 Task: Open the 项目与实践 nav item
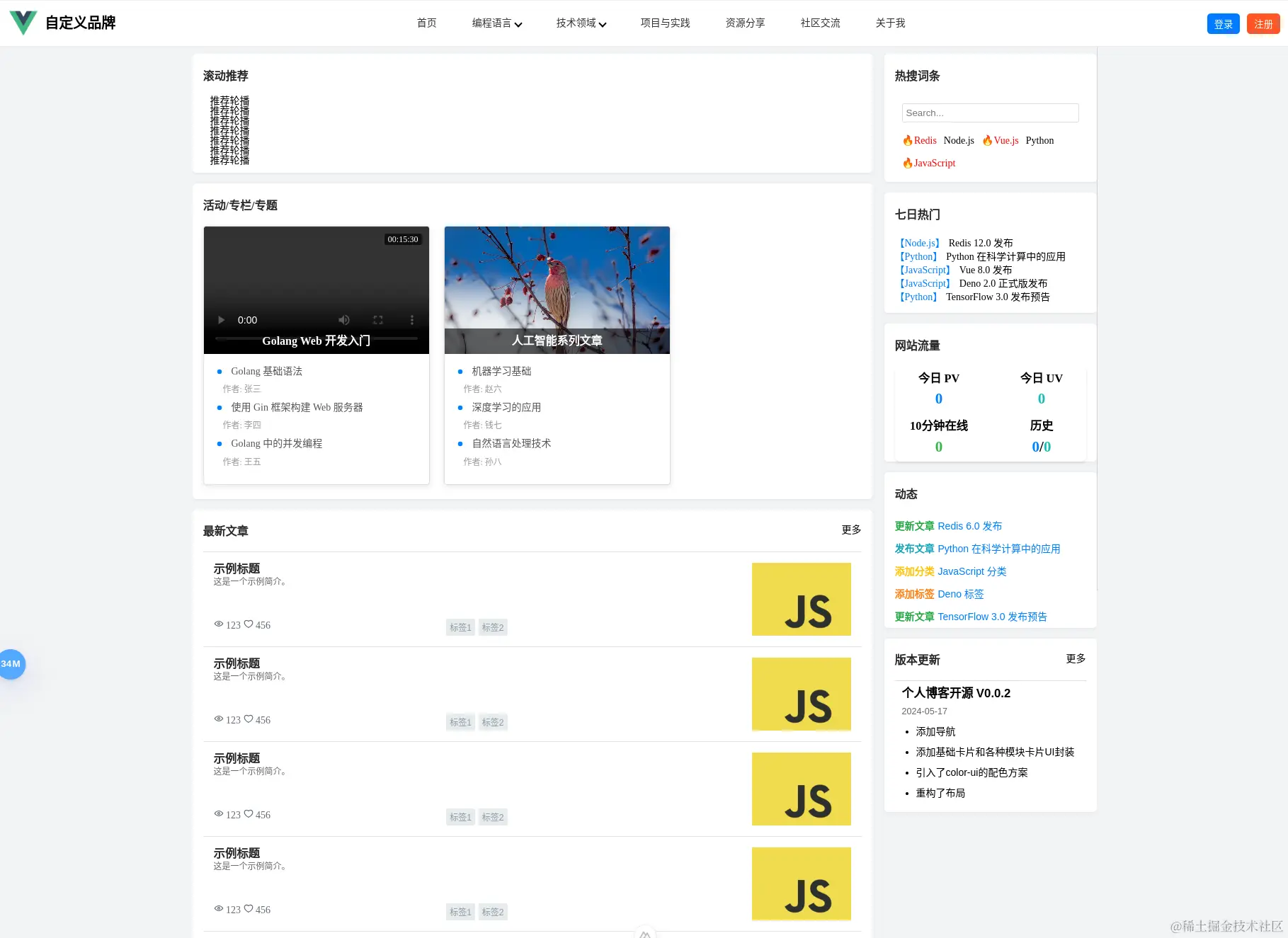pyautogui.click(x=666, y=23)
